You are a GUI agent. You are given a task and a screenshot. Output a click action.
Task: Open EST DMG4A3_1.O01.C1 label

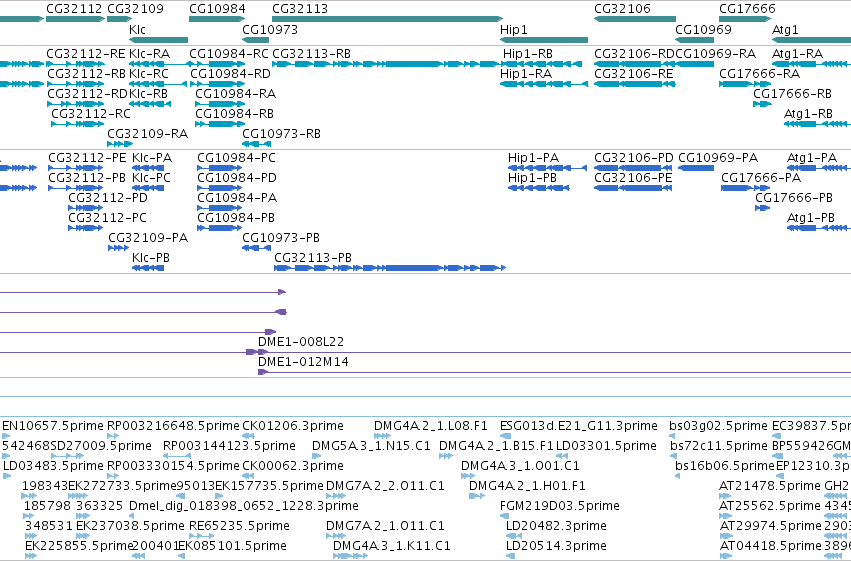[x=520, y=466]
